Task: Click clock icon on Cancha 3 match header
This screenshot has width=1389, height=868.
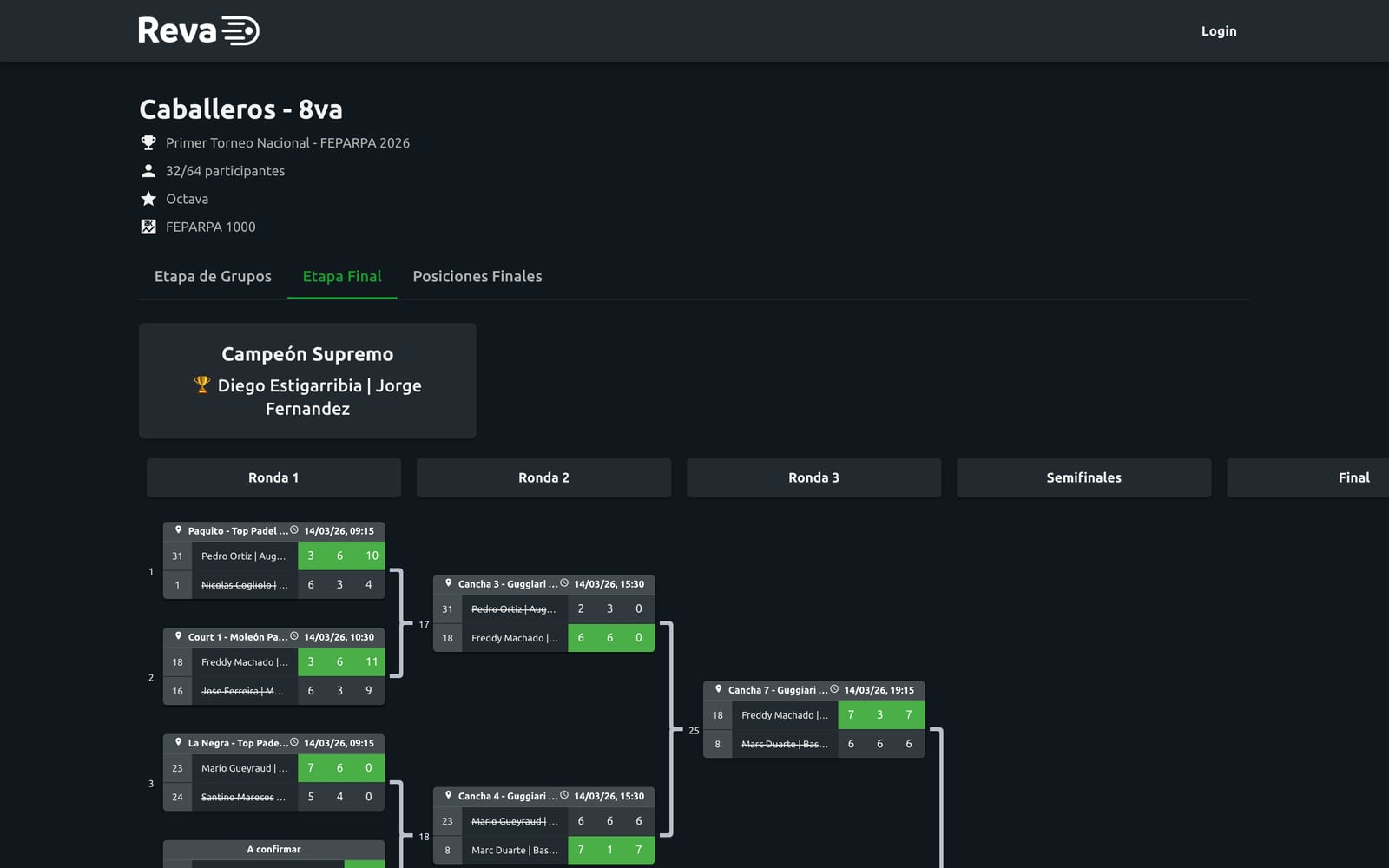Action: tap(564, 582)
